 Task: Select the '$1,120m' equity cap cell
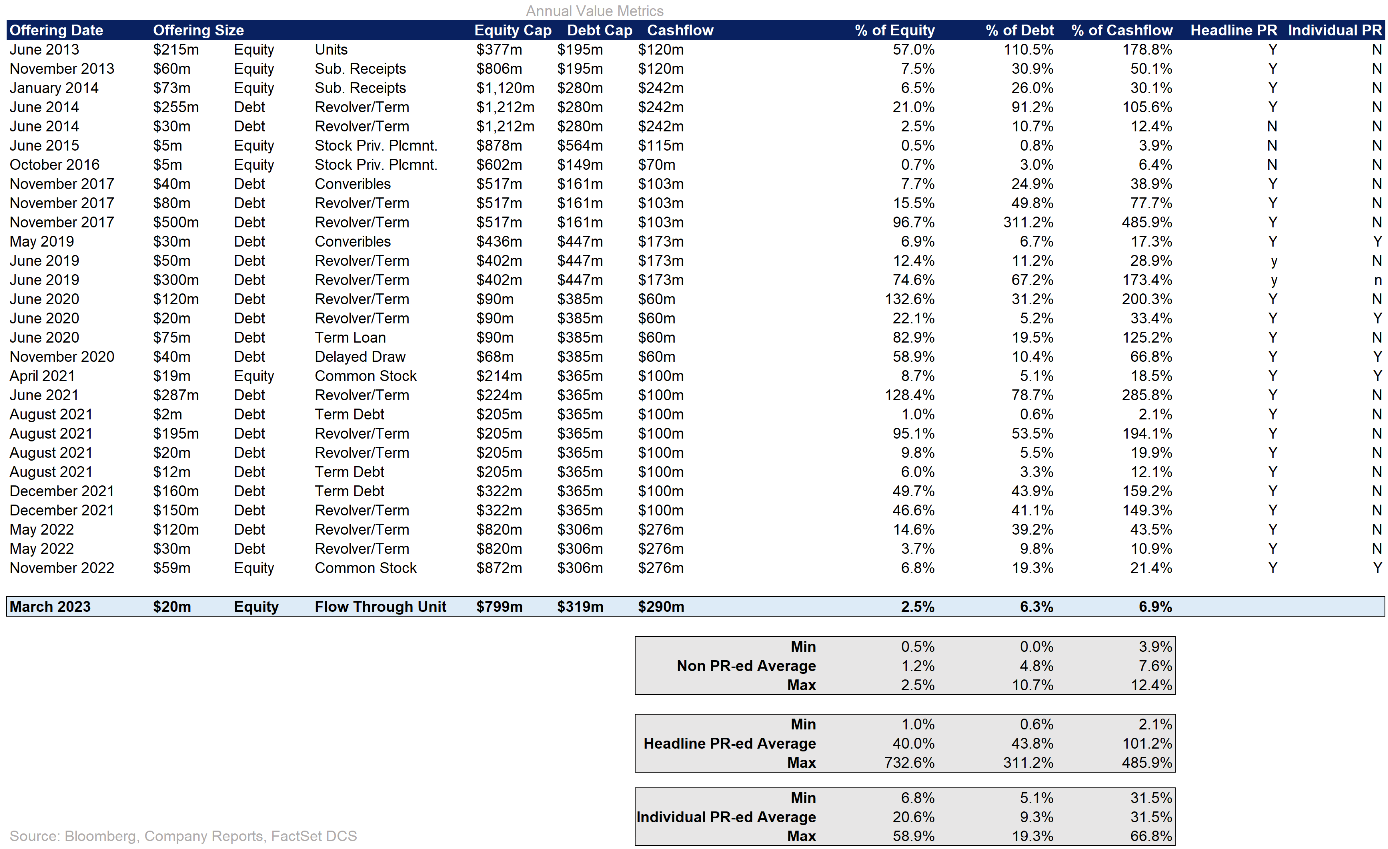point(505,88)
